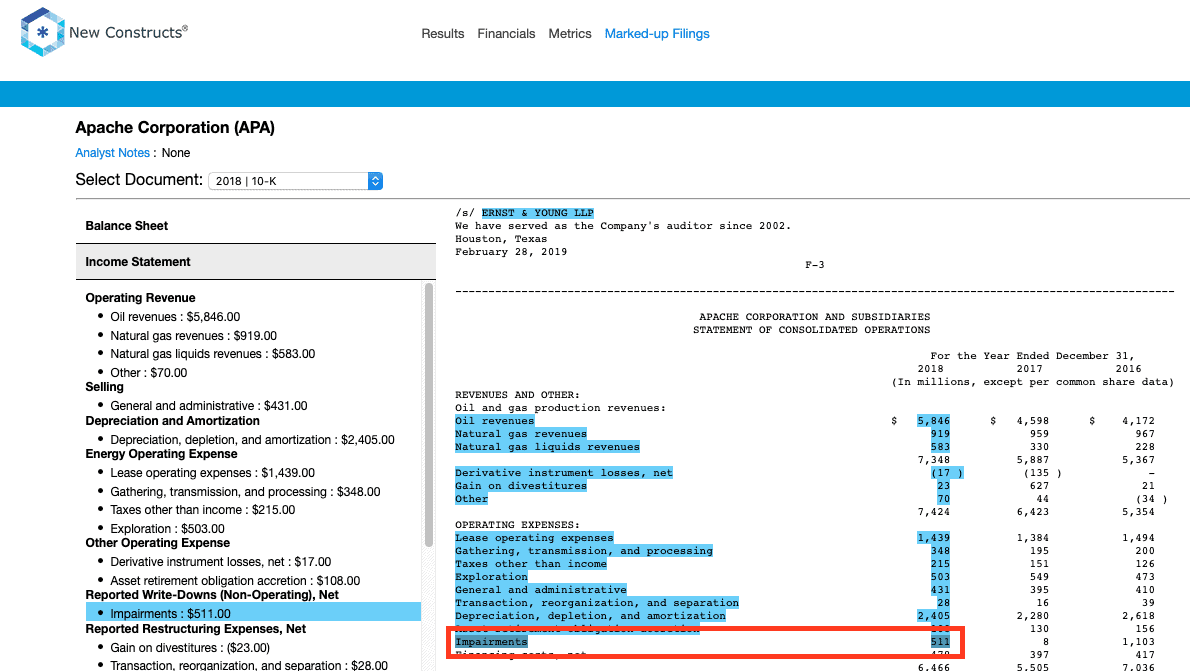Click highlighted ERNST & YOUNG LLP text
This screenshot has width=1190, height=671.
point(538,213)
